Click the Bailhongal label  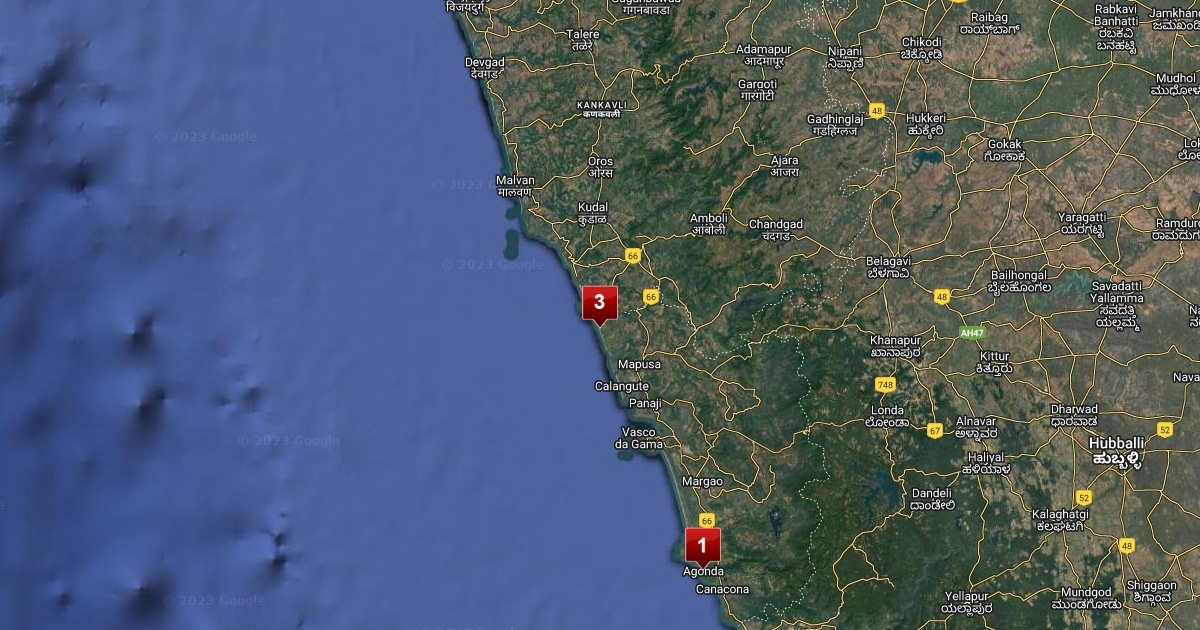click(1019, 281)
